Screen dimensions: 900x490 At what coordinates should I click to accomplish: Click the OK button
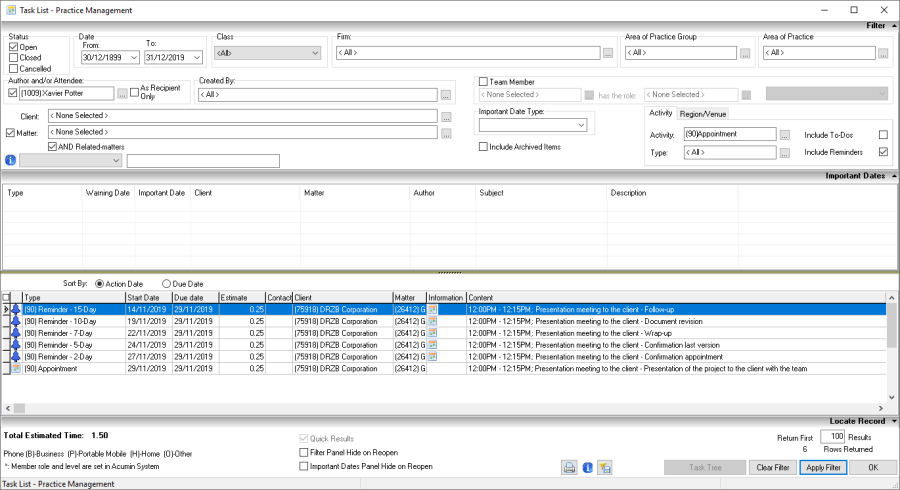(x=873, y=468)
